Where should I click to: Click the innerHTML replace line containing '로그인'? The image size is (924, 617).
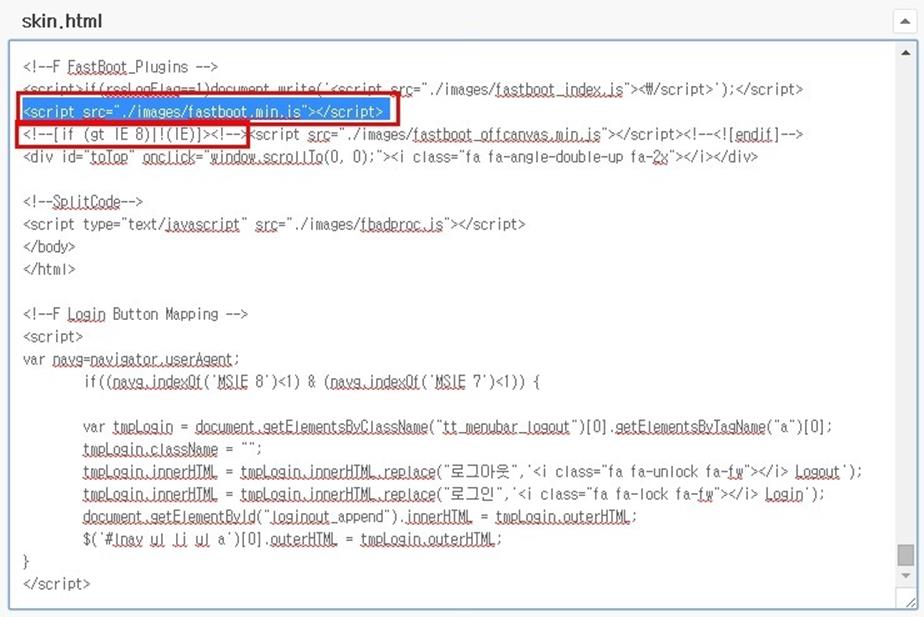[x=454, y=494]
